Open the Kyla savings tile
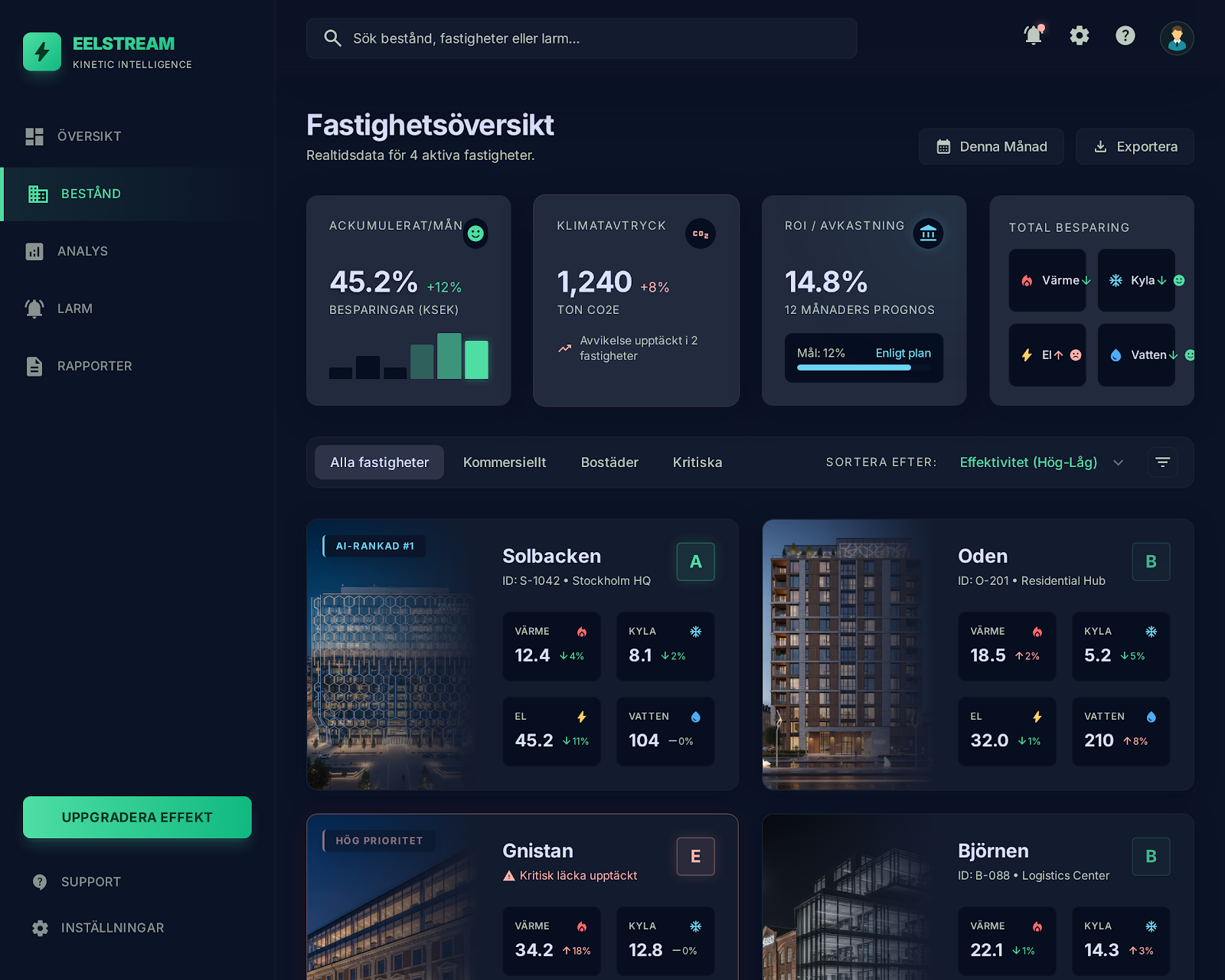The width and height of the screenshot is (1225, 980). coord(1136,280)
